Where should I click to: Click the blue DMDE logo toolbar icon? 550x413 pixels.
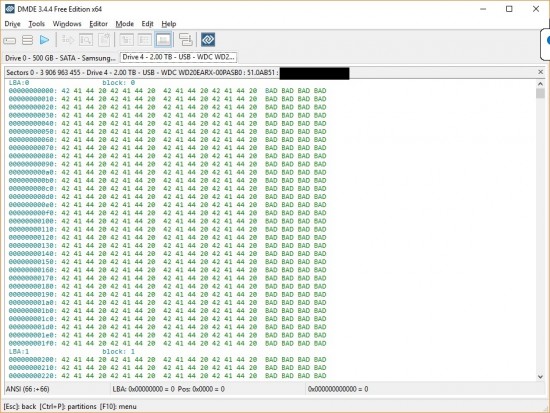click(208, 40)
